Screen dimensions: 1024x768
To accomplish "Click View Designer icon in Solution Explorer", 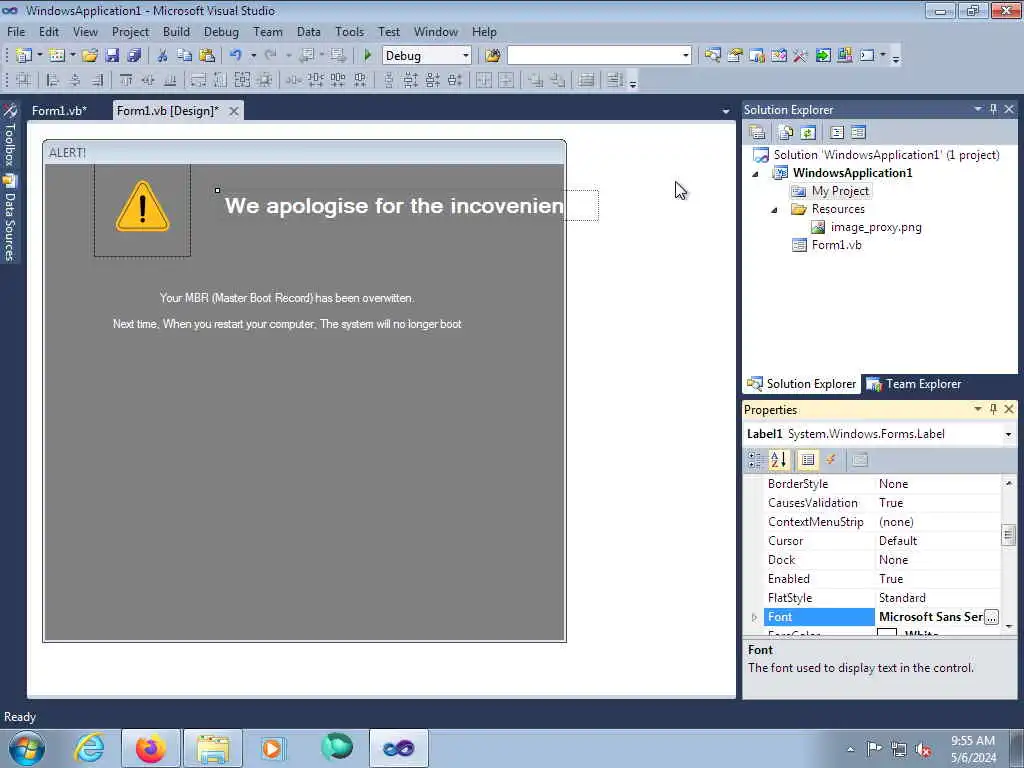I will point(858,133).
